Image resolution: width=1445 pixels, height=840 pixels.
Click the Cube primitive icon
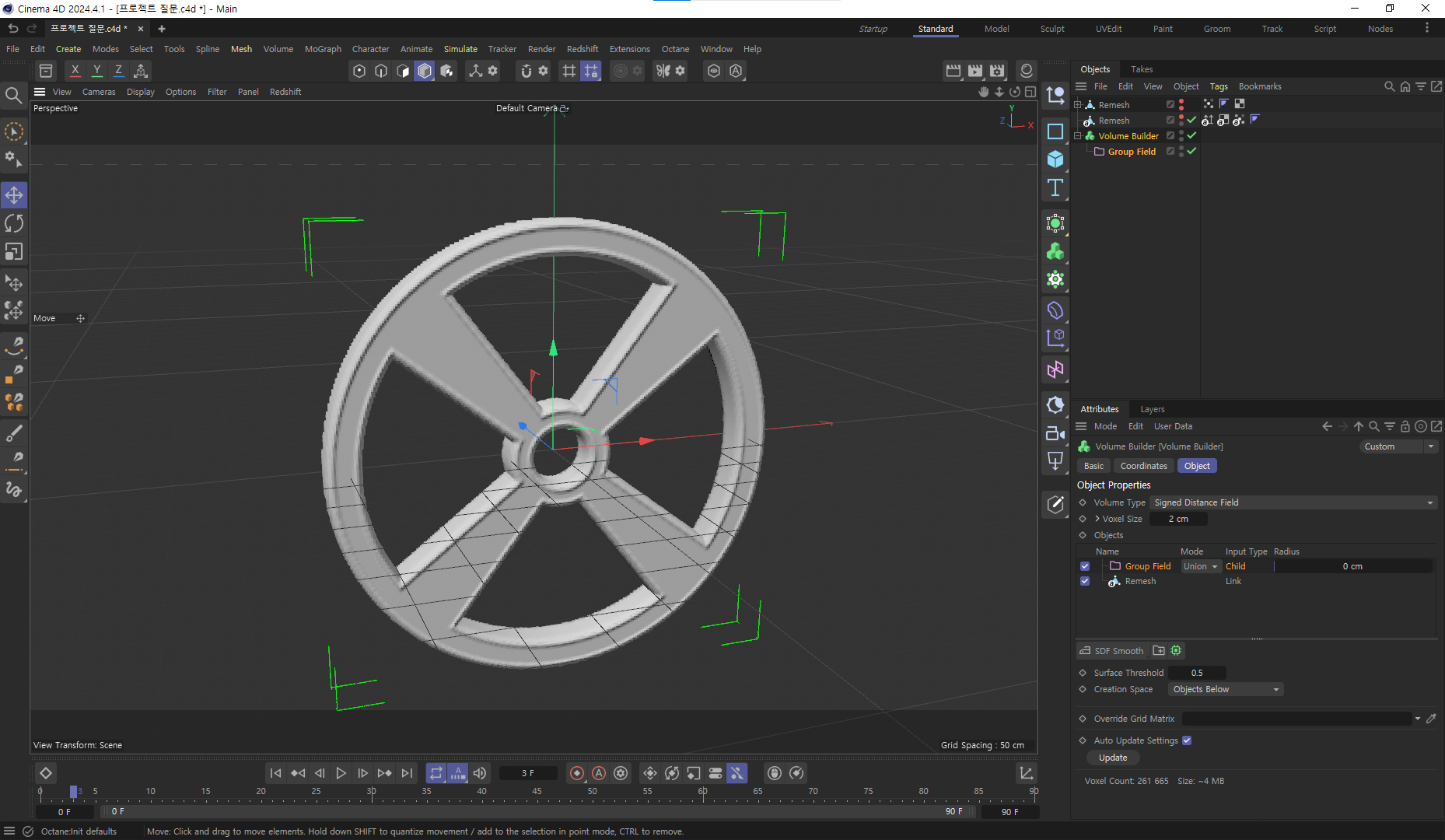(1055, 159)
